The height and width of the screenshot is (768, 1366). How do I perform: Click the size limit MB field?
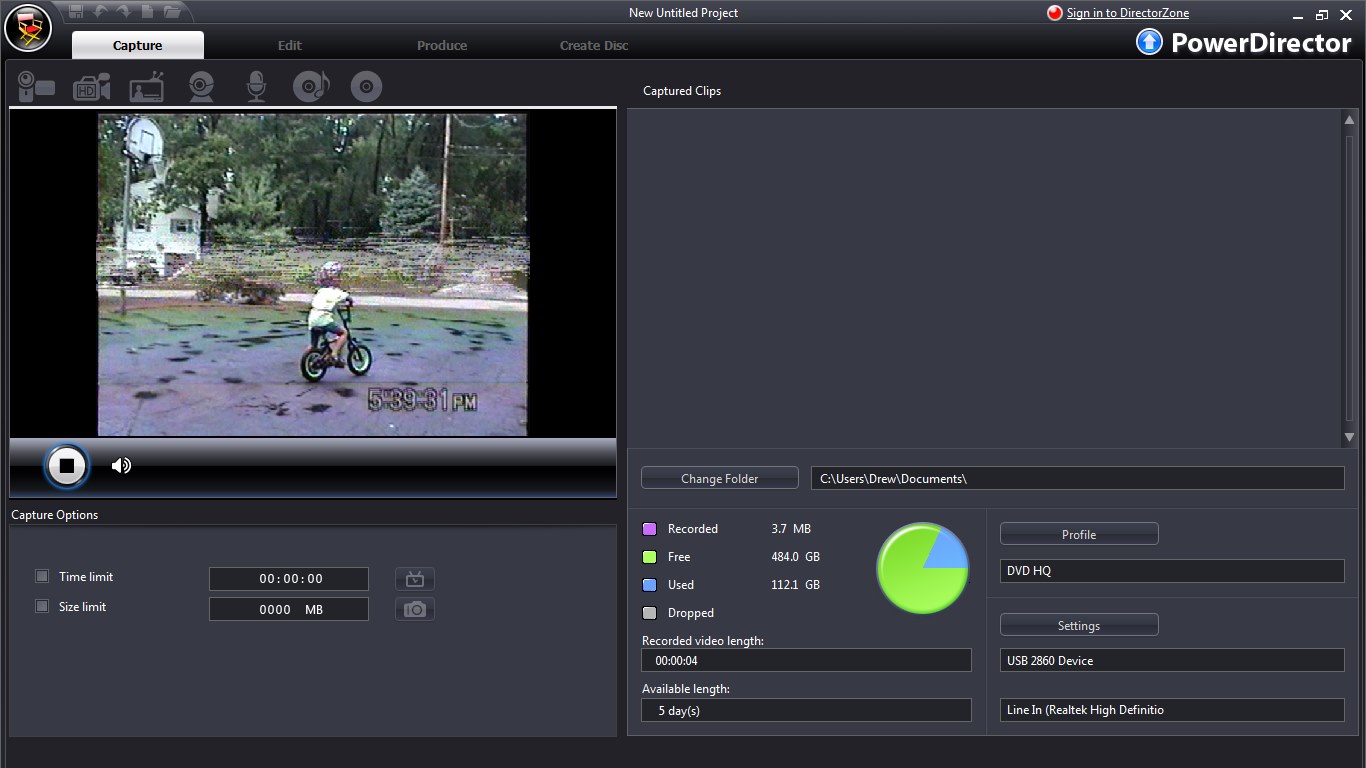[289, 609]
